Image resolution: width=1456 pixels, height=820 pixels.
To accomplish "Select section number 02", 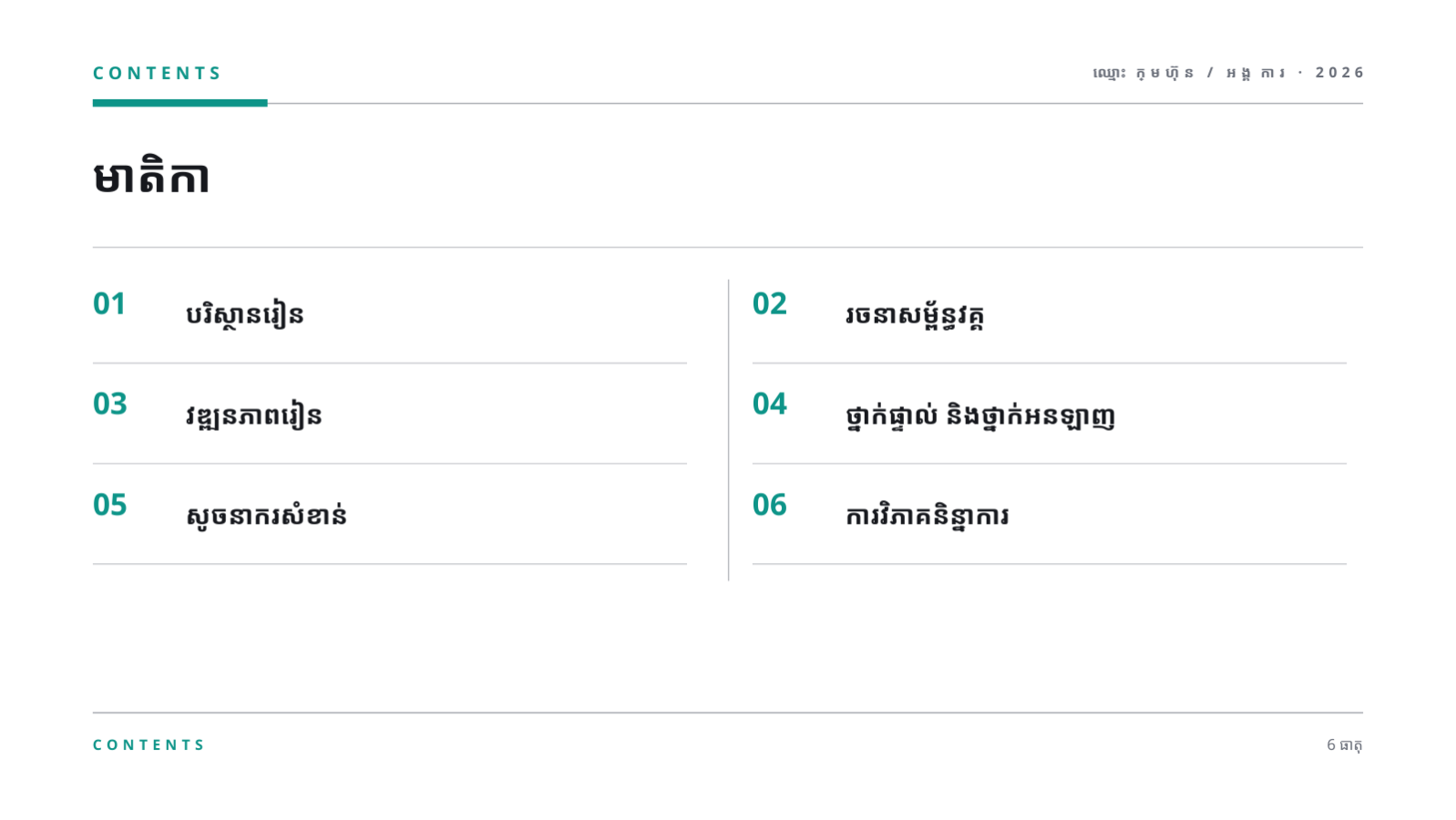I will coord(769,303).
